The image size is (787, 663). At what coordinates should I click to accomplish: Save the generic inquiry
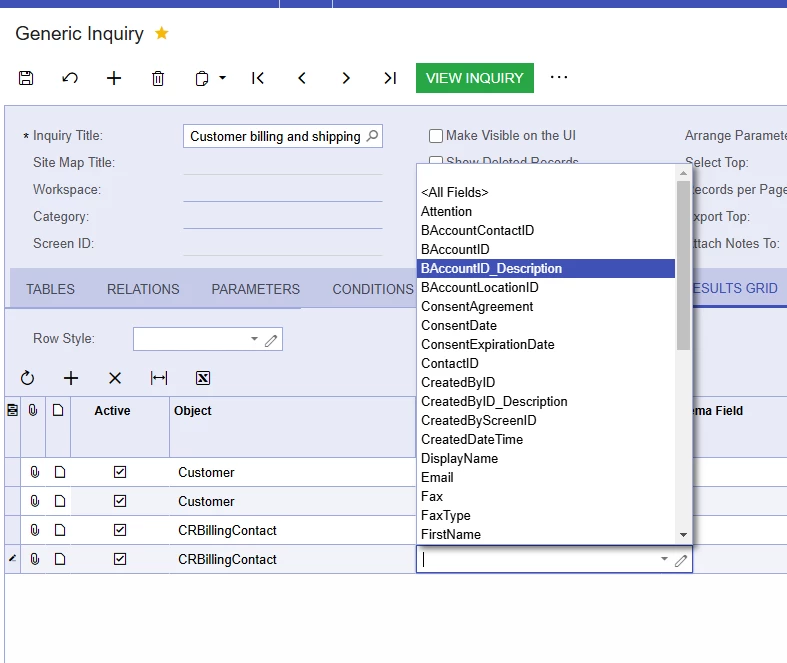coord(26,78)
